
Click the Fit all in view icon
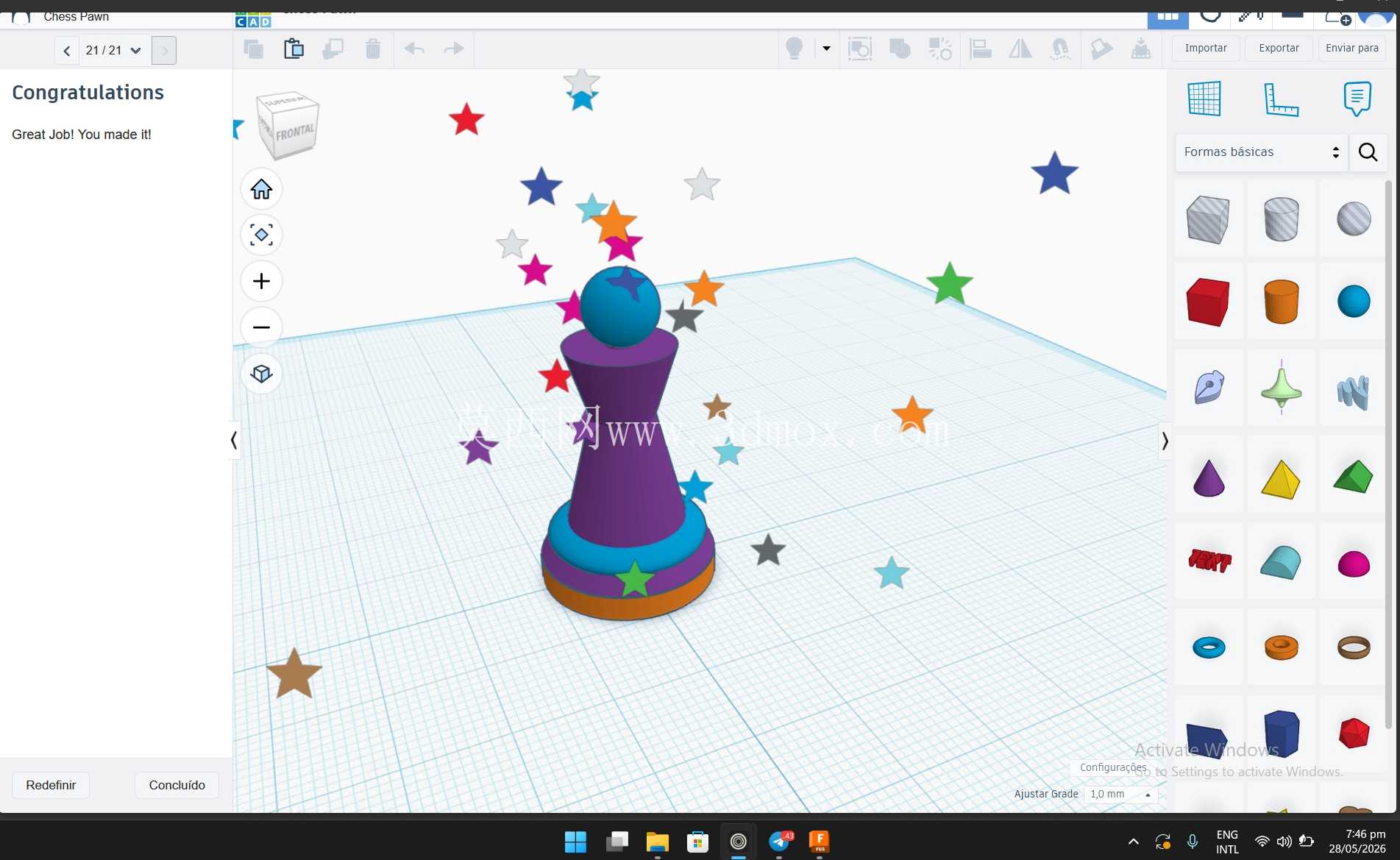pyautogui.click(x=261, y=235)
